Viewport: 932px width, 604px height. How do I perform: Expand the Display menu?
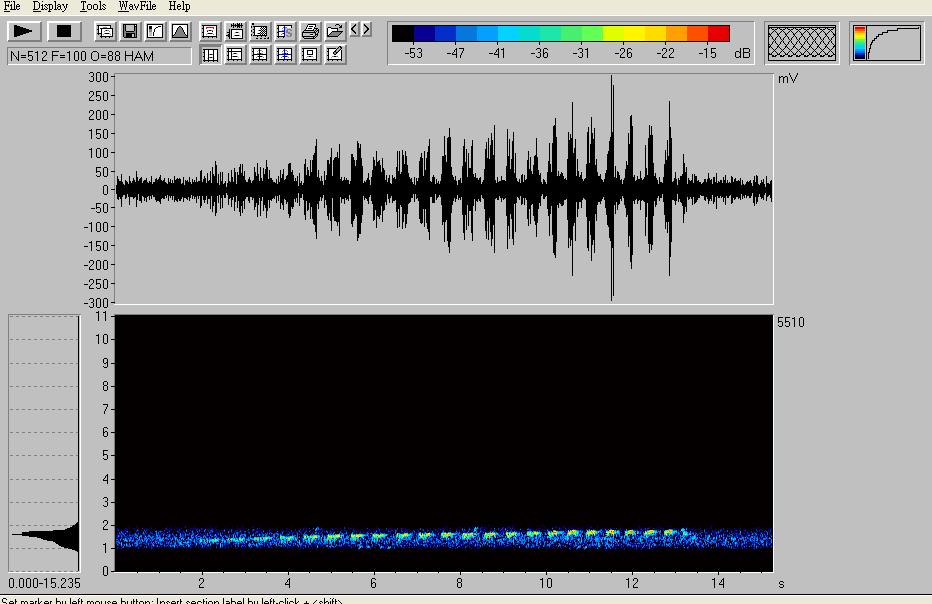click(x=50, y=6)
